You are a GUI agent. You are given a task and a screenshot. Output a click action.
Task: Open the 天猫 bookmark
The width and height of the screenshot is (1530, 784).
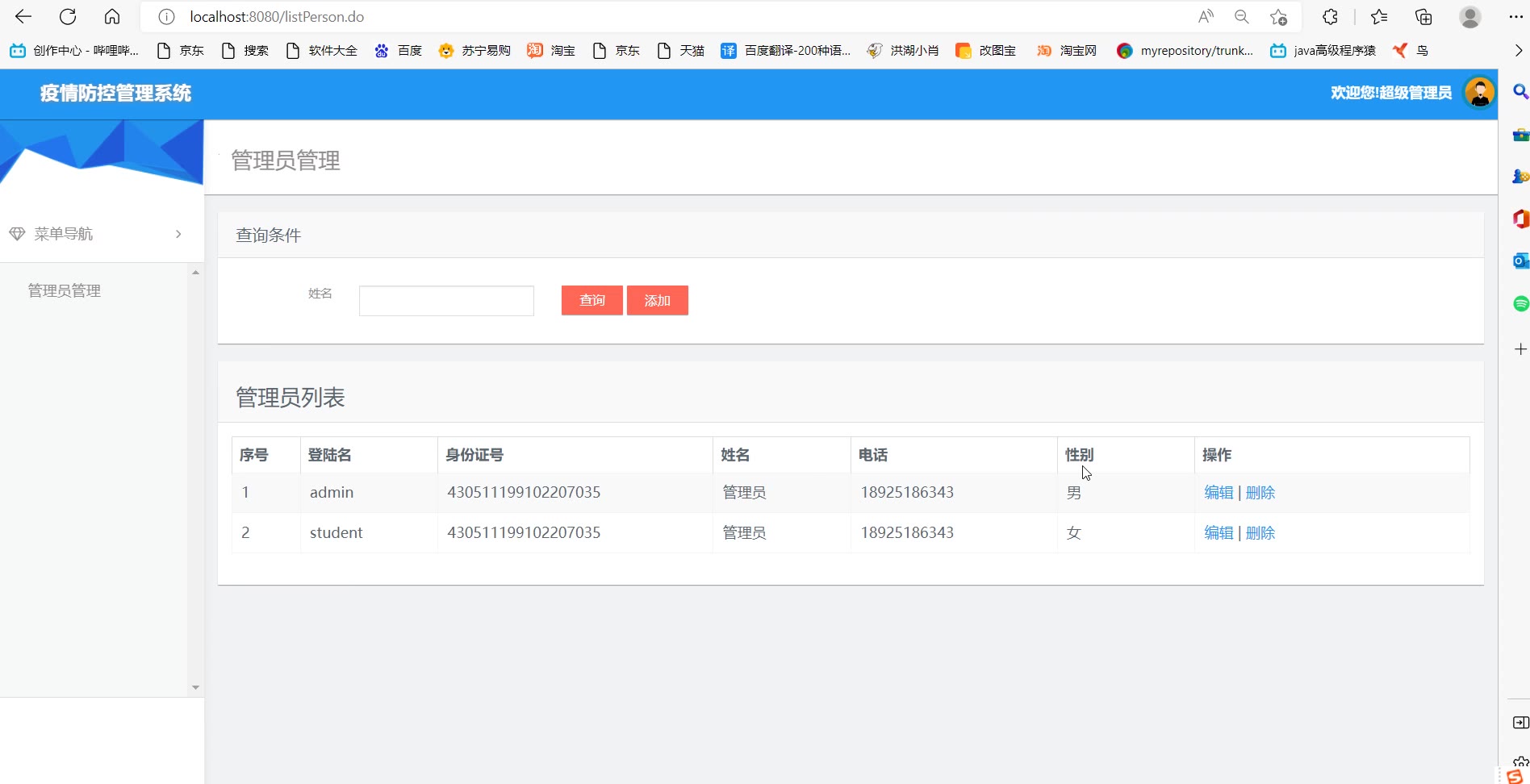click(x=681, y=51)
